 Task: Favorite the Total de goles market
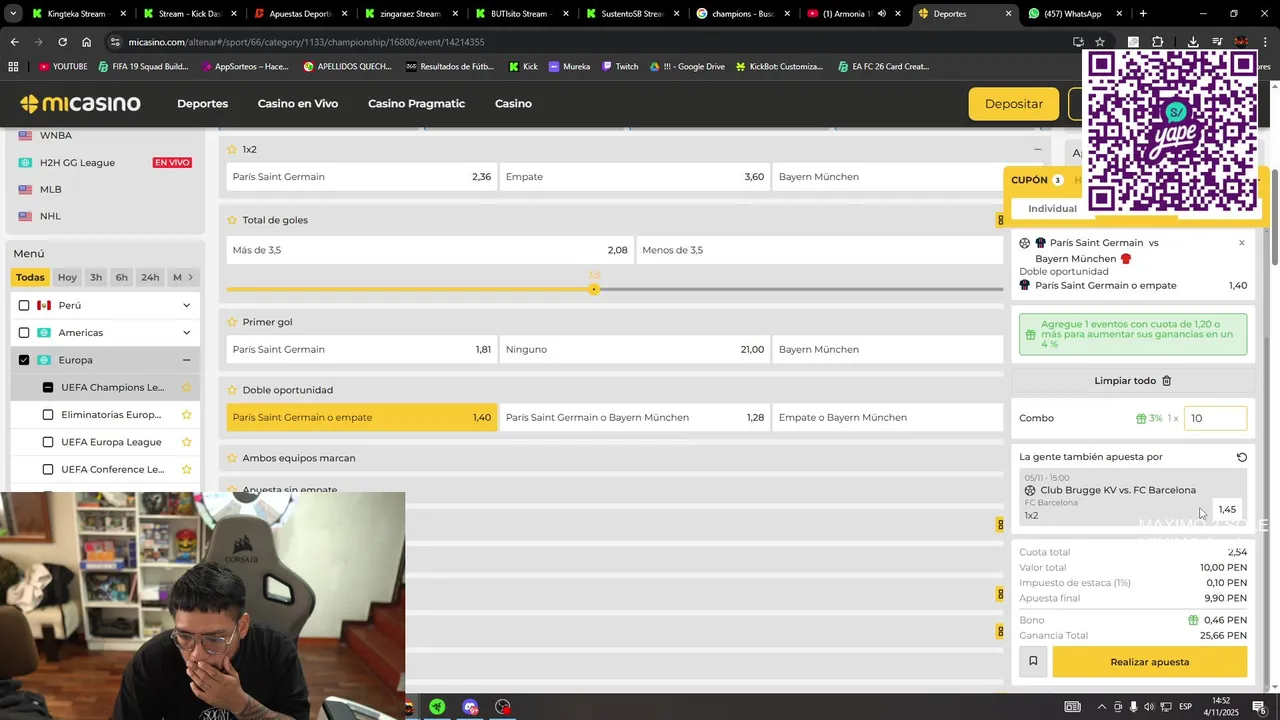232,220
